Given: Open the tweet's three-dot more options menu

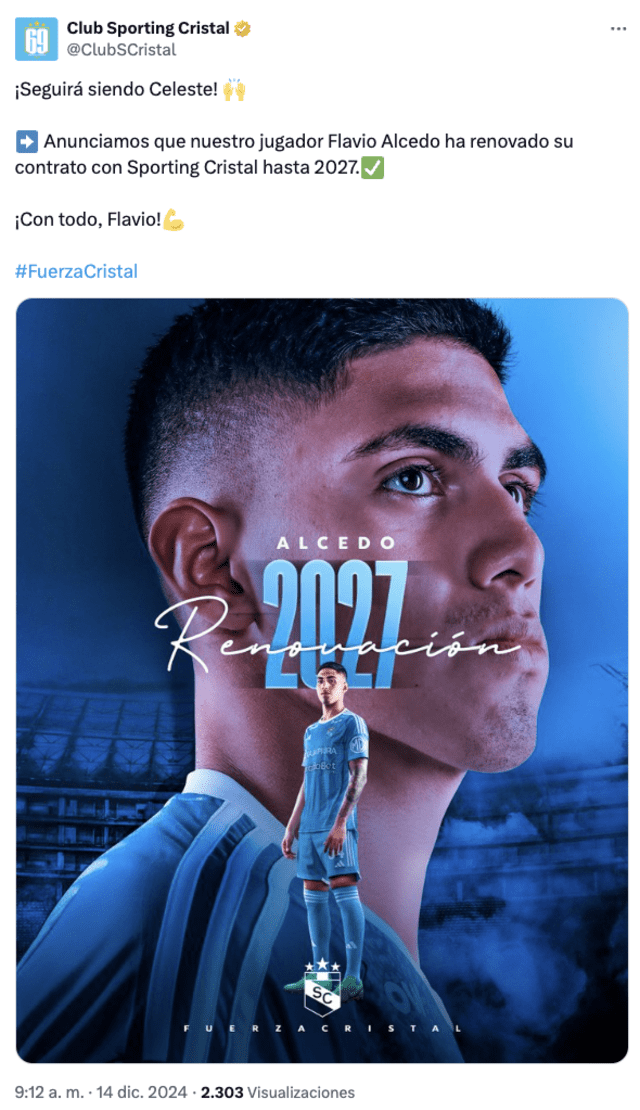Looking at the screenshot, I should (x=618, y=29).
